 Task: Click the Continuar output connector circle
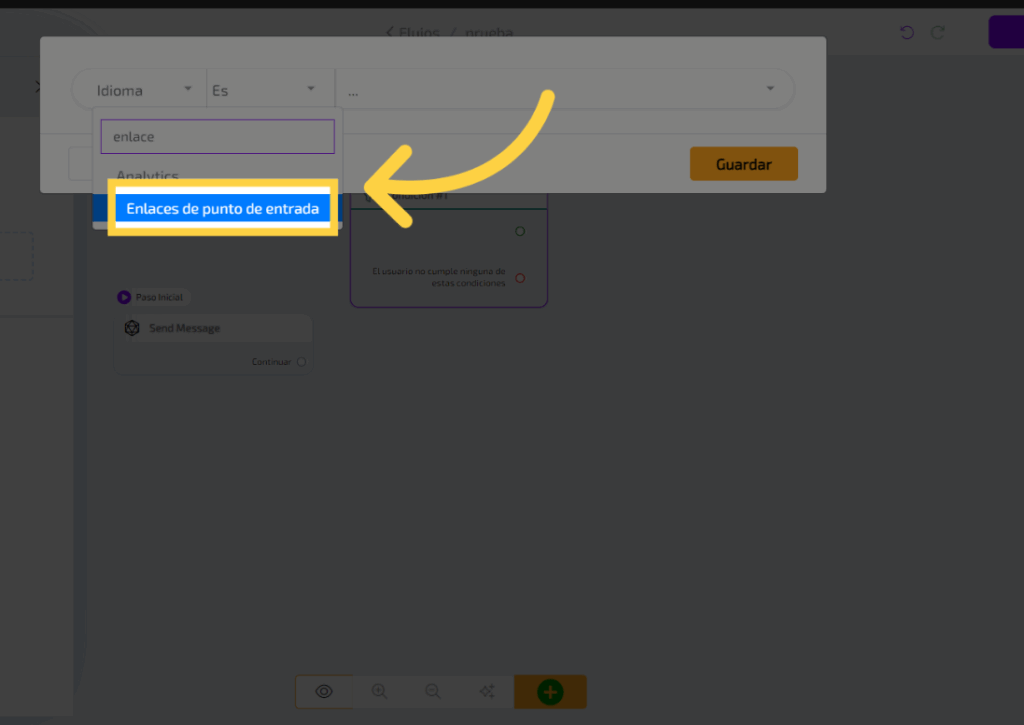point(301,362)
